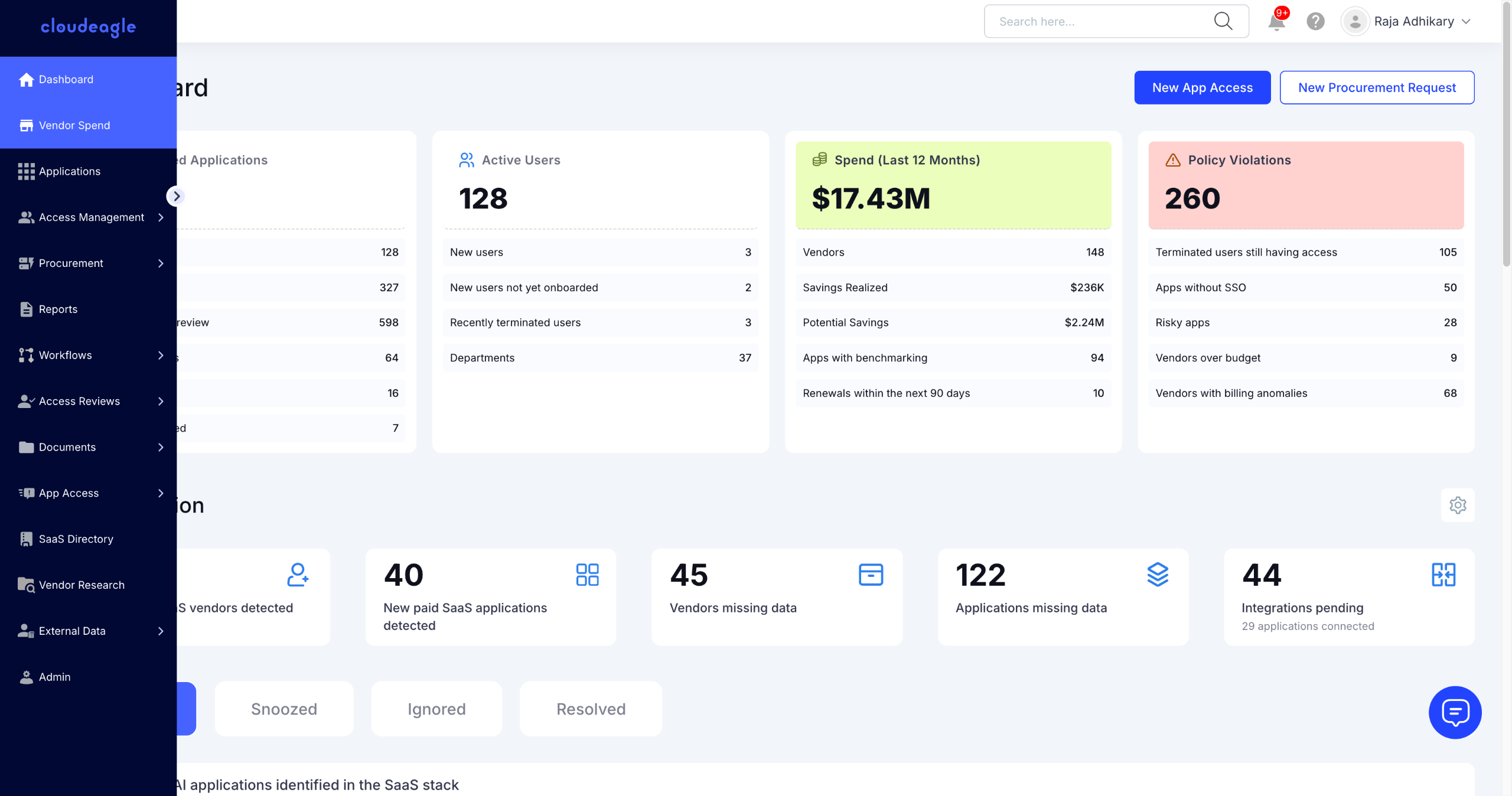Click the new paid SaaS applications grid icon
The height and width of the screenshot is (796, 1512).
(x=587, y=575)
